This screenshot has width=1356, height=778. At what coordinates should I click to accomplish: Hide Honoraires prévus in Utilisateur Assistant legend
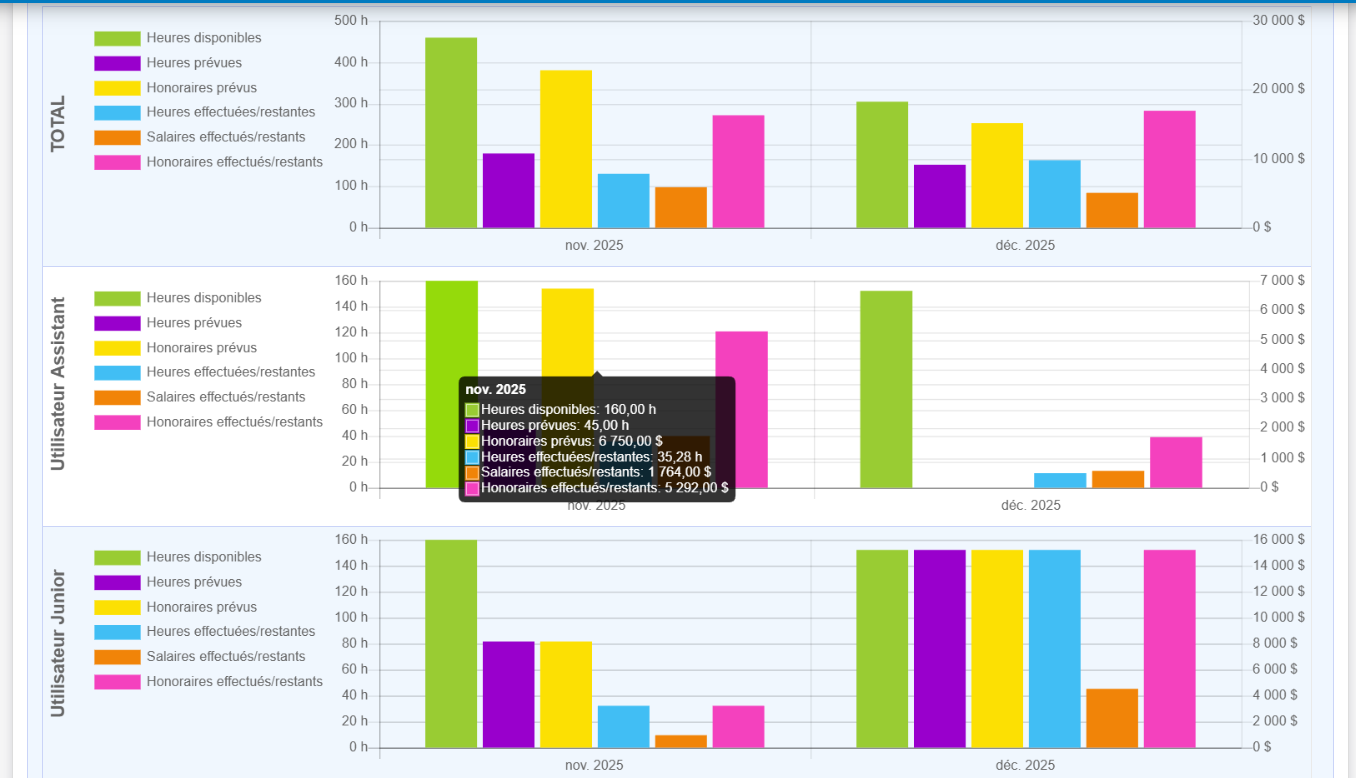click(x=201, y=348)
